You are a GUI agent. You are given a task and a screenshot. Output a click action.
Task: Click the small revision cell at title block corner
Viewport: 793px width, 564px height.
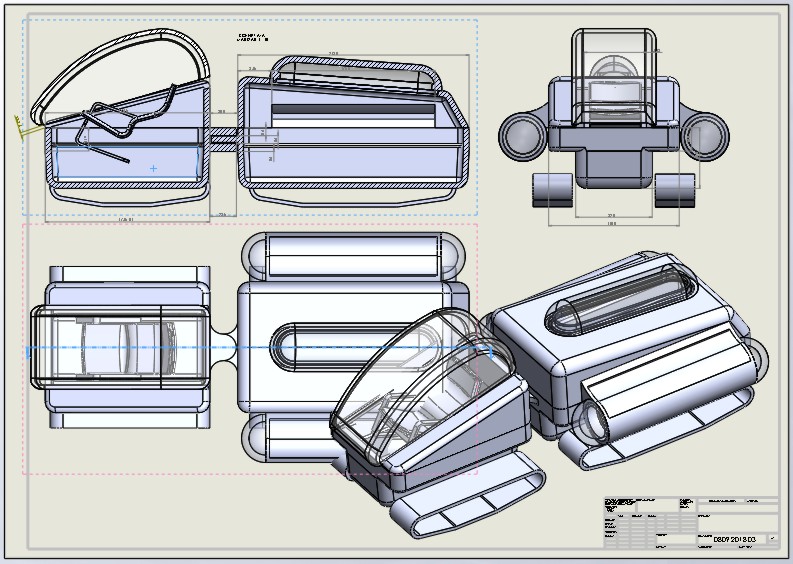click(773, 539)
